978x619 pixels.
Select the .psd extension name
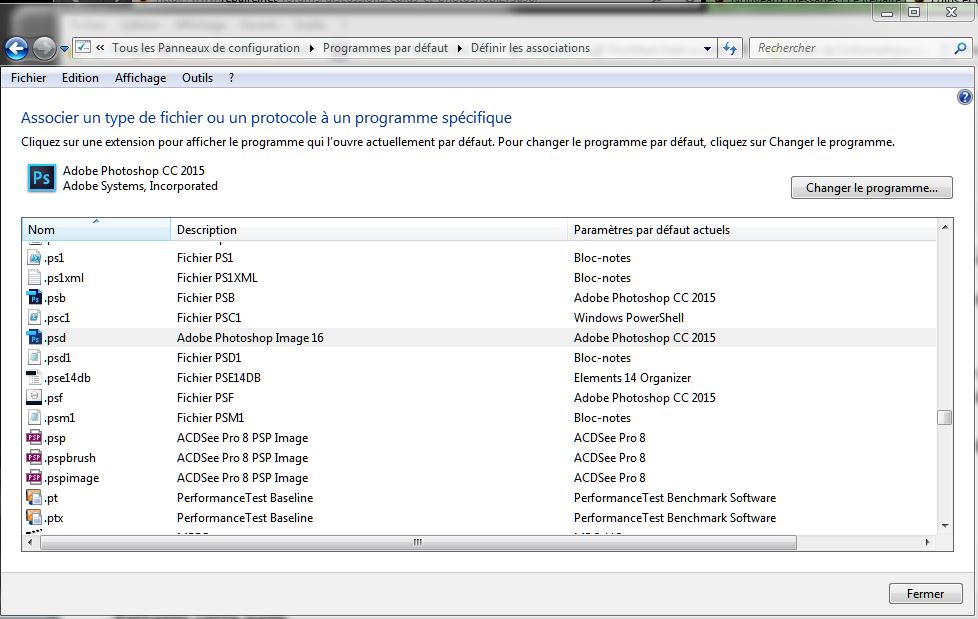coord(55,338)
